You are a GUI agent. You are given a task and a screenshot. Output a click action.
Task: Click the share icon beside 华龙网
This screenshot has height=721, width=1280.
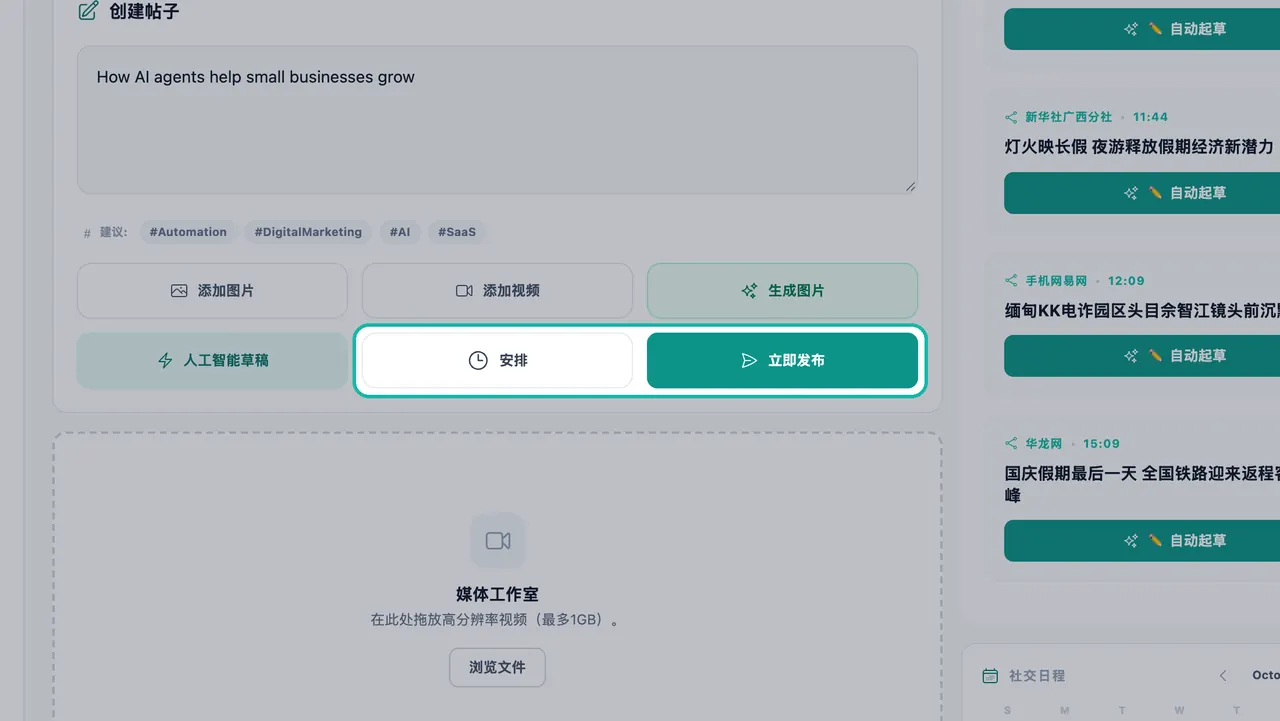click(x=1011, y=444)
